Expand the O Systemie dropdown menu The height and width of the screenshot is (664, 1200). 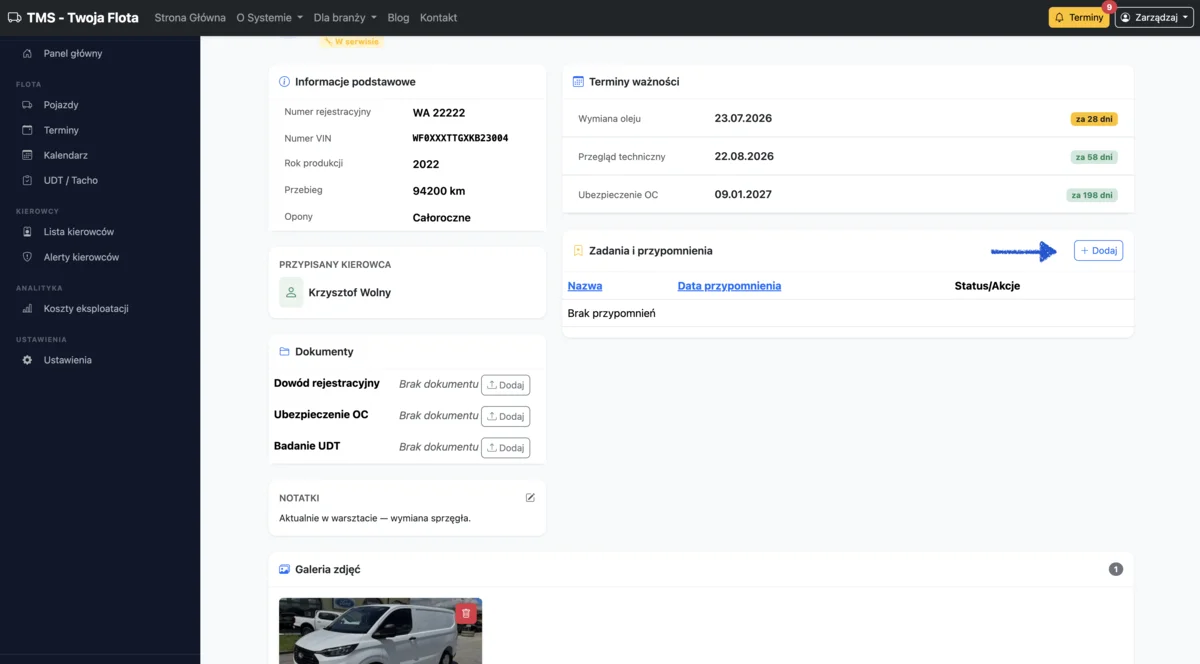[x=269, y=18]
